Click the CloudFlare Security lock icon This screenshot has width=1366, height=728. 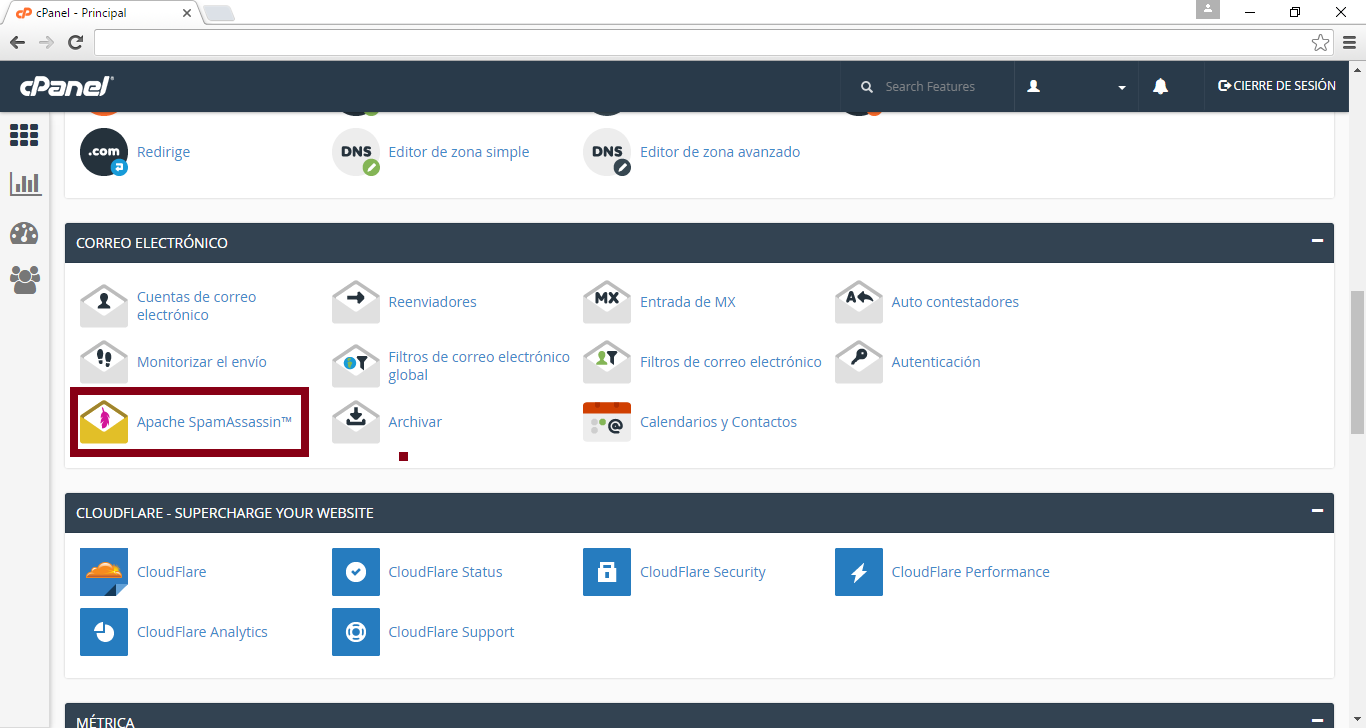tap(607, 572)
